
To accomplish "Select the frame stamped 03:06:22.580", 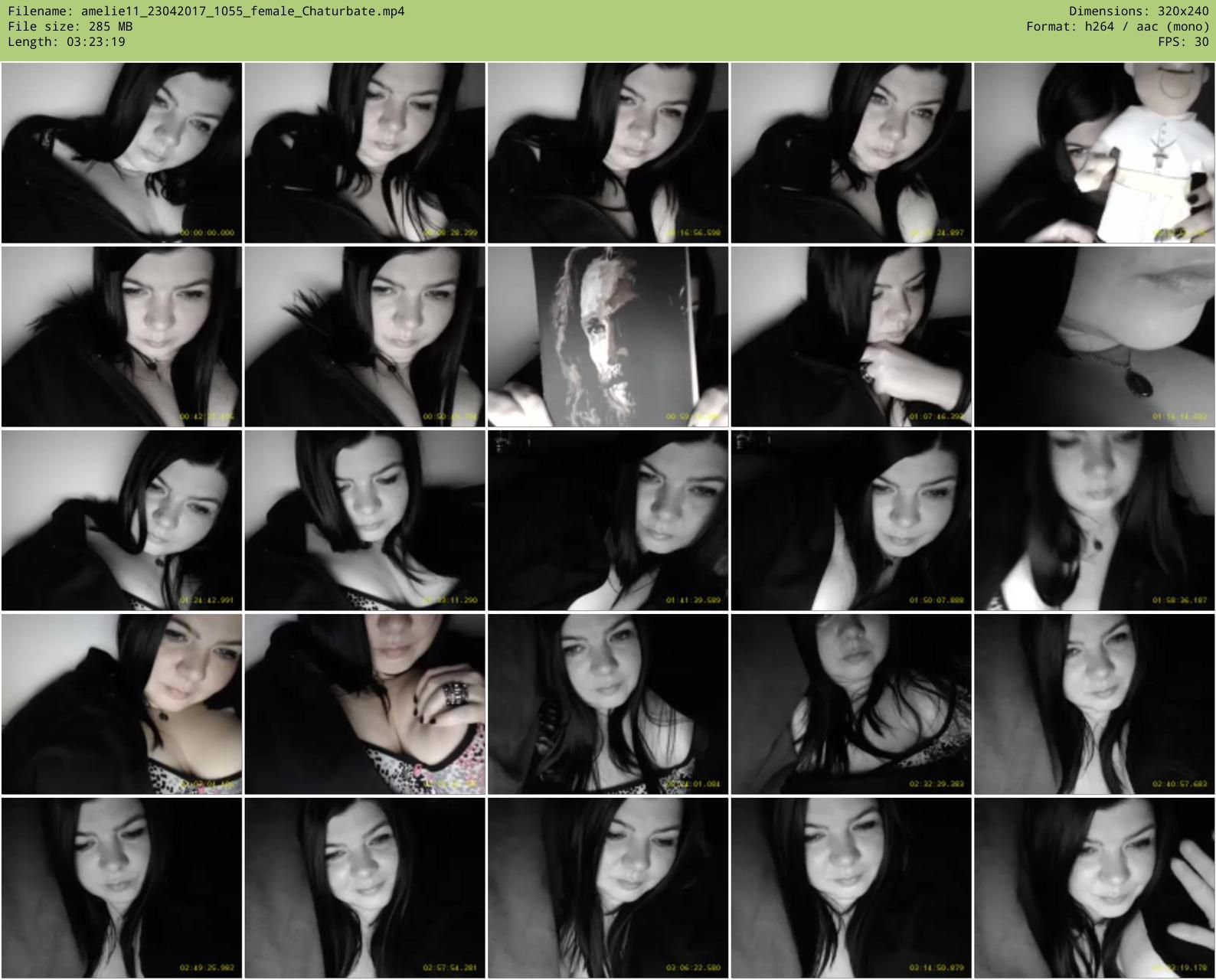I will click(608, 888).
